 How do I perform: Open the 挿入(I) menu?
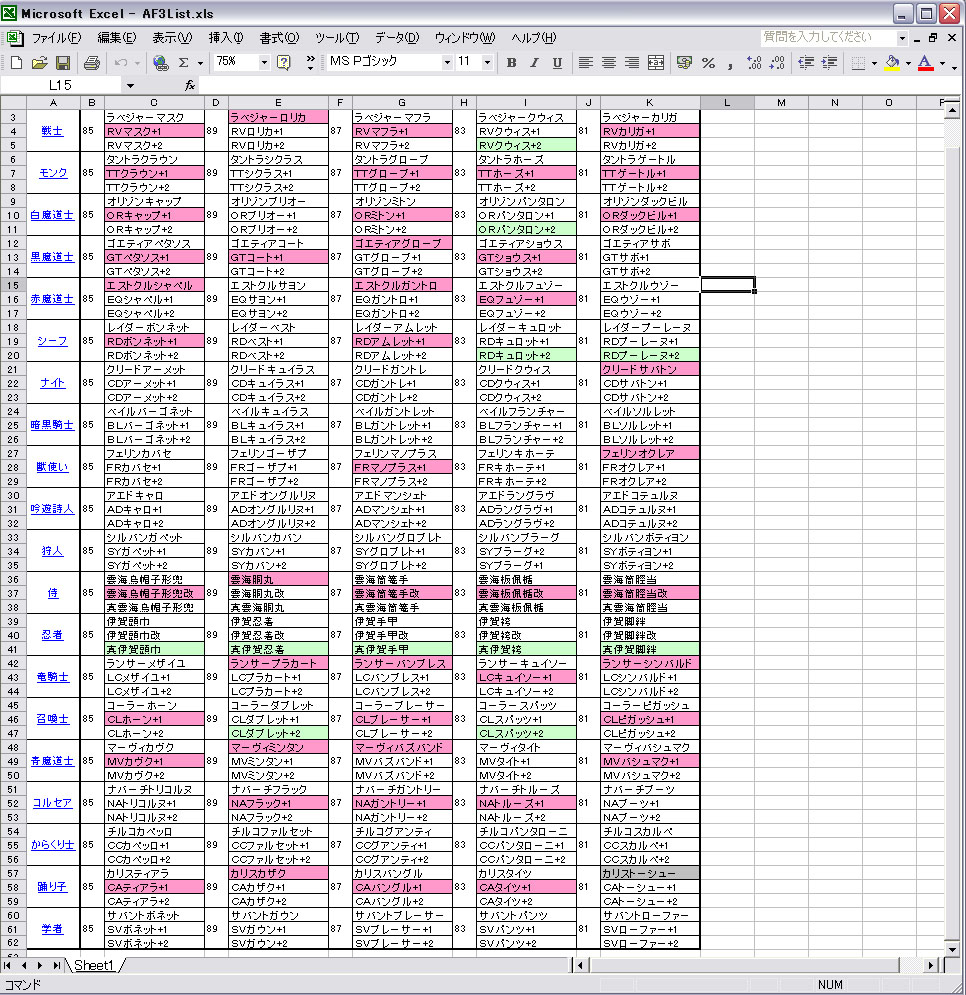(226, 37)
